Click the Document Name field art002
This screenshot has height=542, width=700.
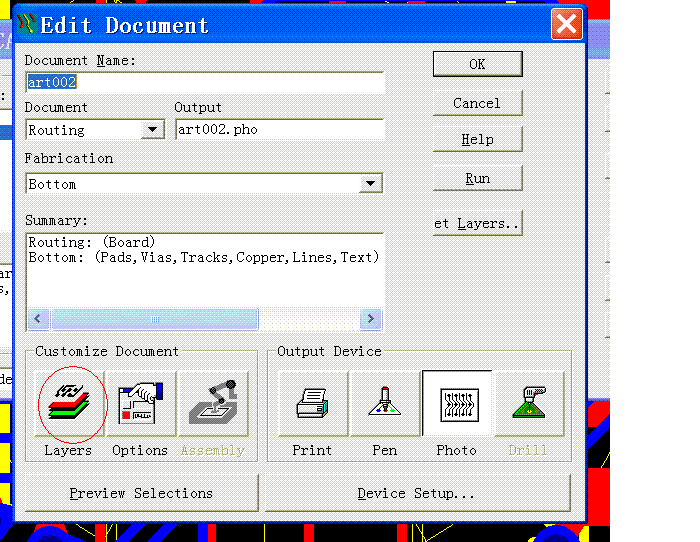(x=205, y=82)
